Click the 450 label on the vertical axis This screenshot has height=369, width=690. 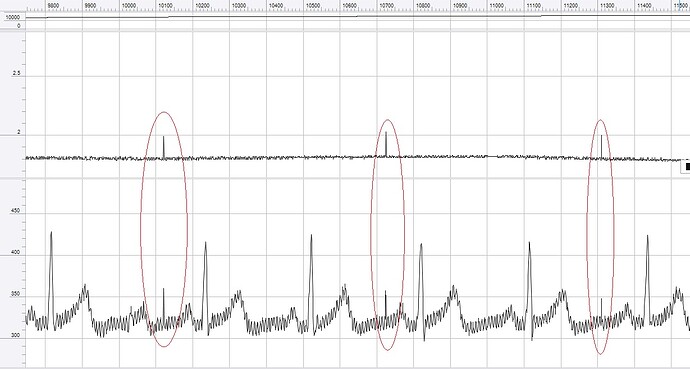15,211
